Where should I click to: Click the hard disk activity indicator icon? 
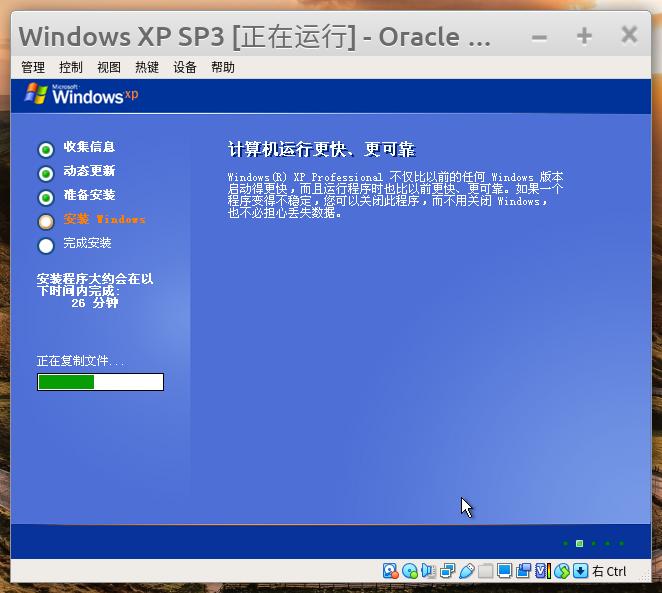click(x=391, y=571)
